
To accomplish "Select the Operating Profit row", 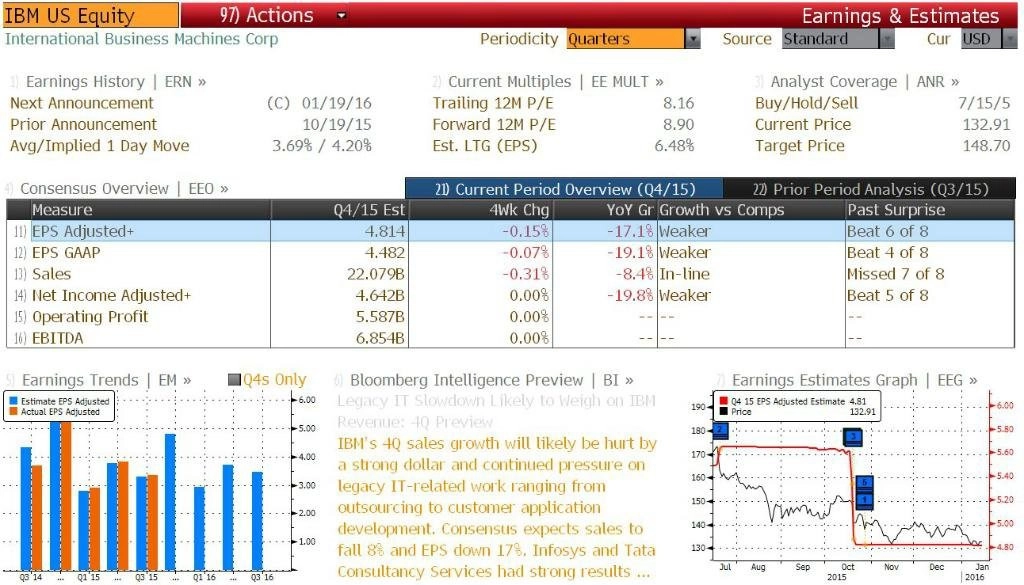I will coord(511,317).
